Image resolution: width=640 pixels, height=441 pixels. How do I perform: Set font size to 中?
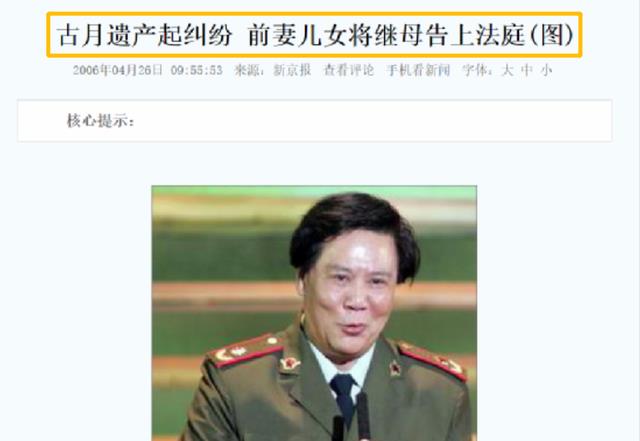point(527,70)
